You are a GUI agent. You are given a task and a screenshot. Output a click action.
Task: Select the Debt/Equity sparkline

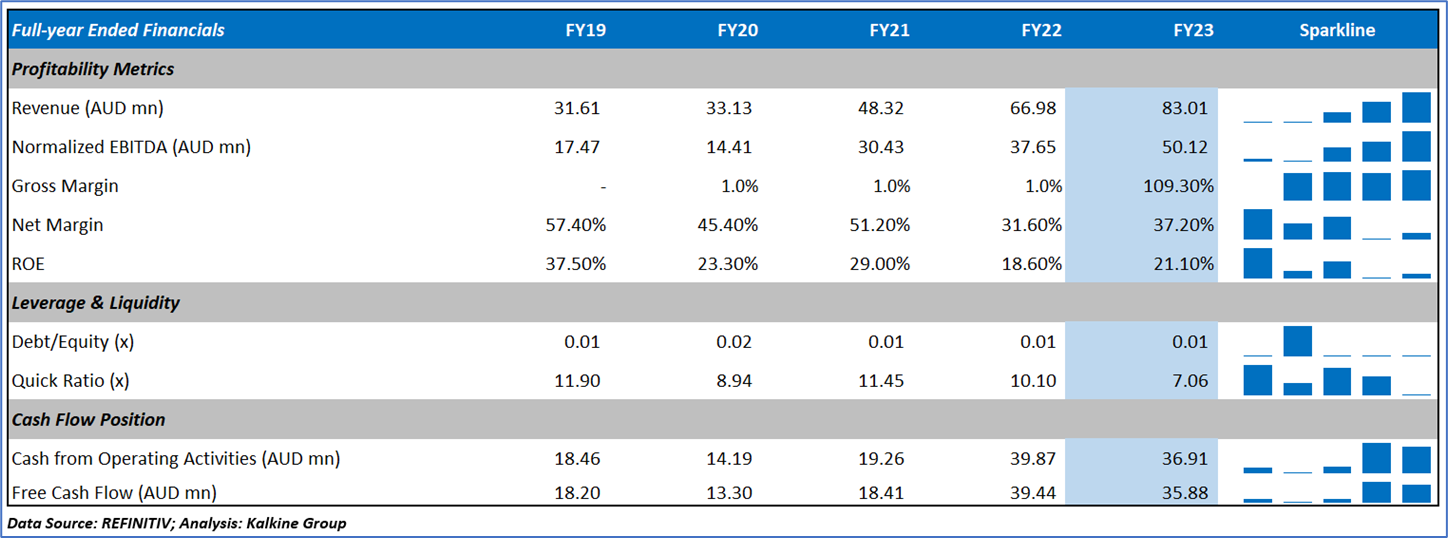[1337, 342]
